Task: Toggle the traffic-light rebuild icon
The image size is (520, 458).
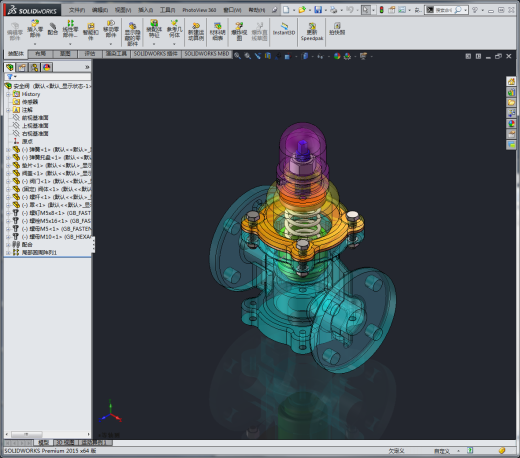Action: (382, 10)
